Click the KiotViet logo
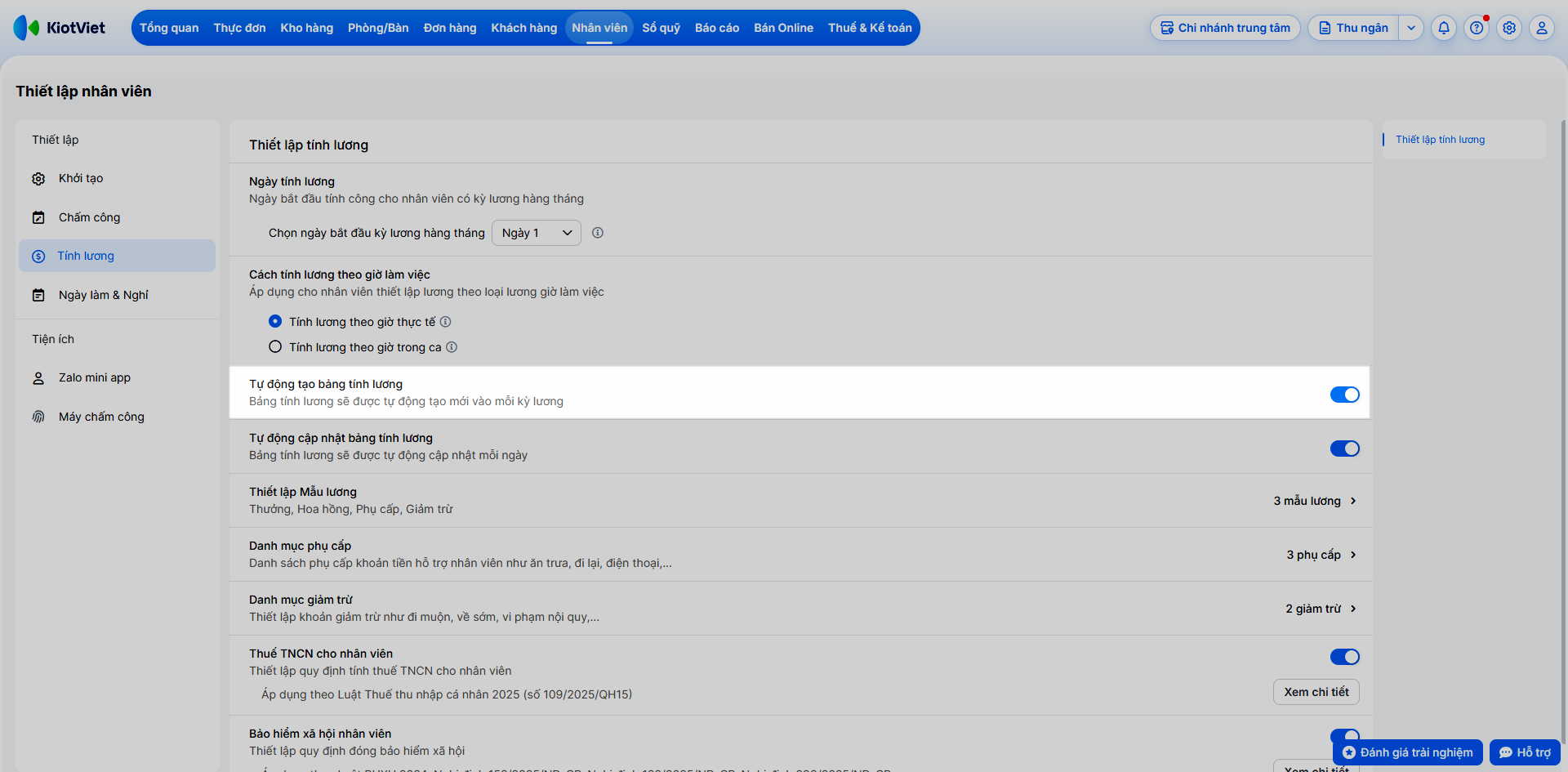The image size is (1568, 772). [x=60, y=28]
